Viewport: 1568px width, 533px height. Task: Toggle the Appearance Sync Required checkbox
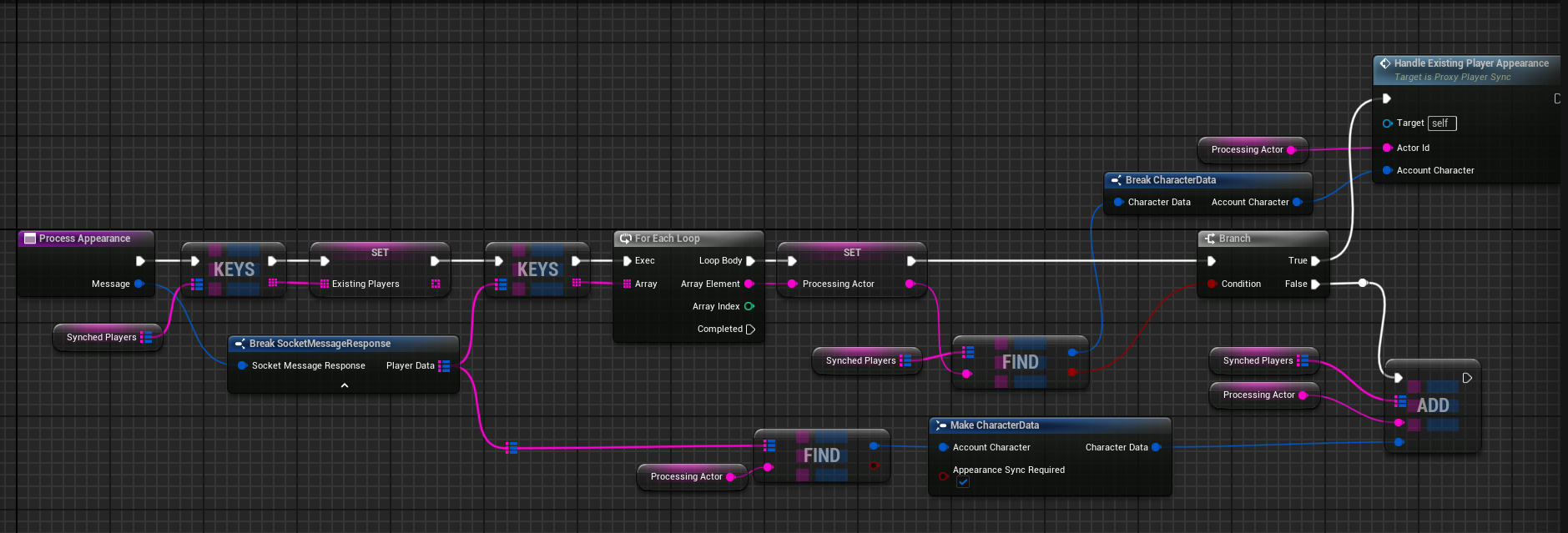point(963,483)
